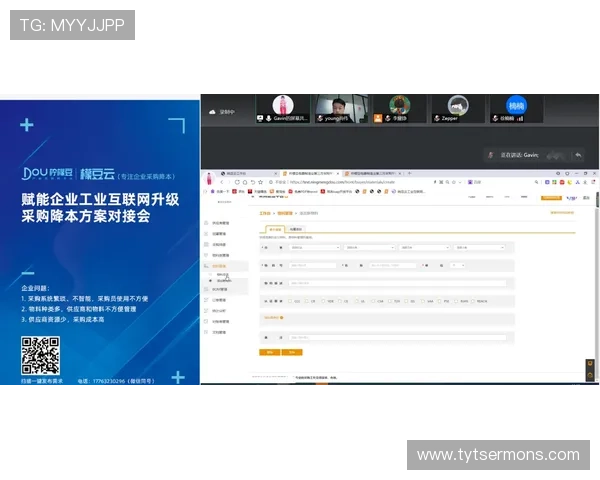Viewport: 600px width, 480px height.
Task: Open Zepper's participant tile
Action: click(x=458, y=109)
